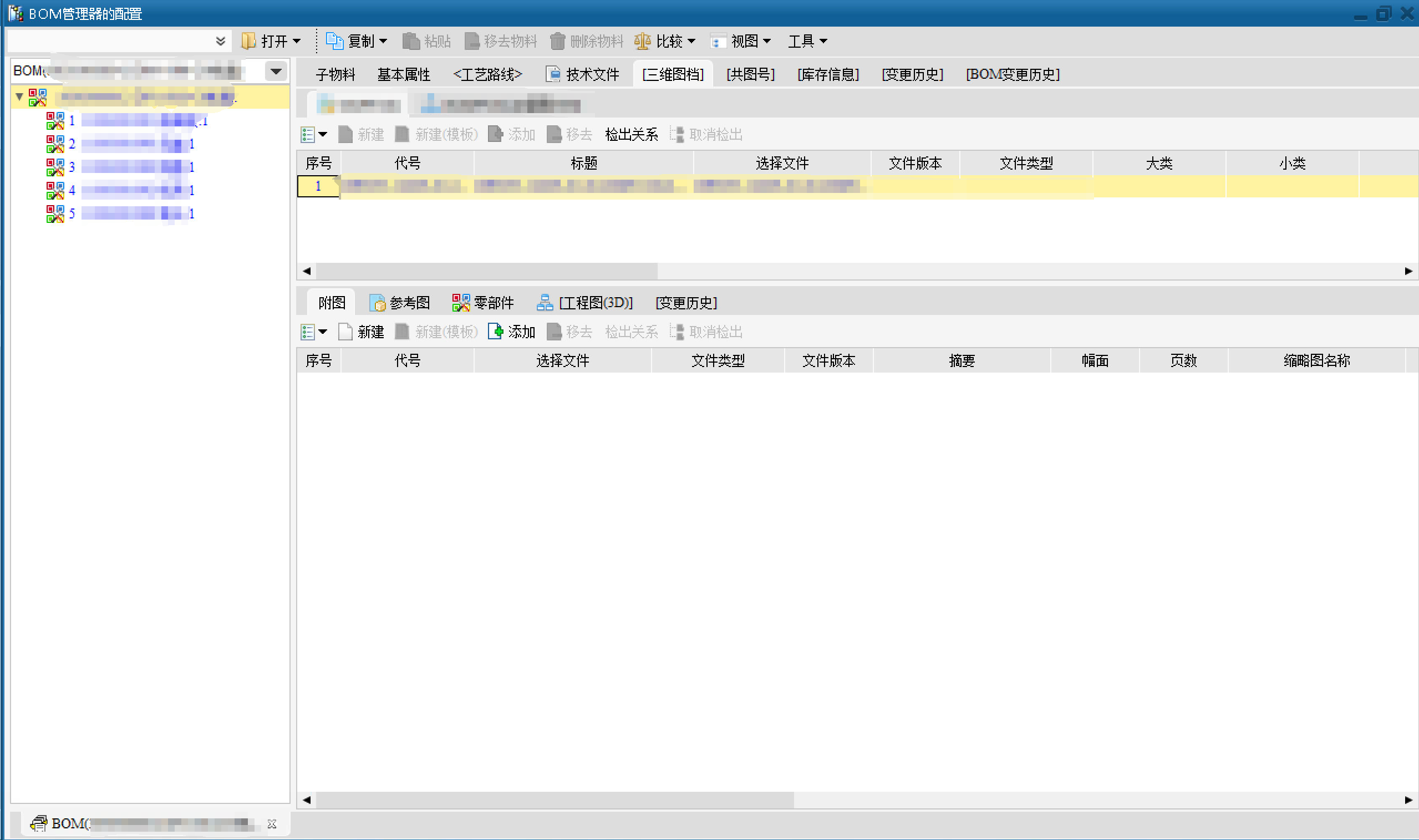Collapse the root BOM tree node

pyautogui.click(x=20, y=97)
